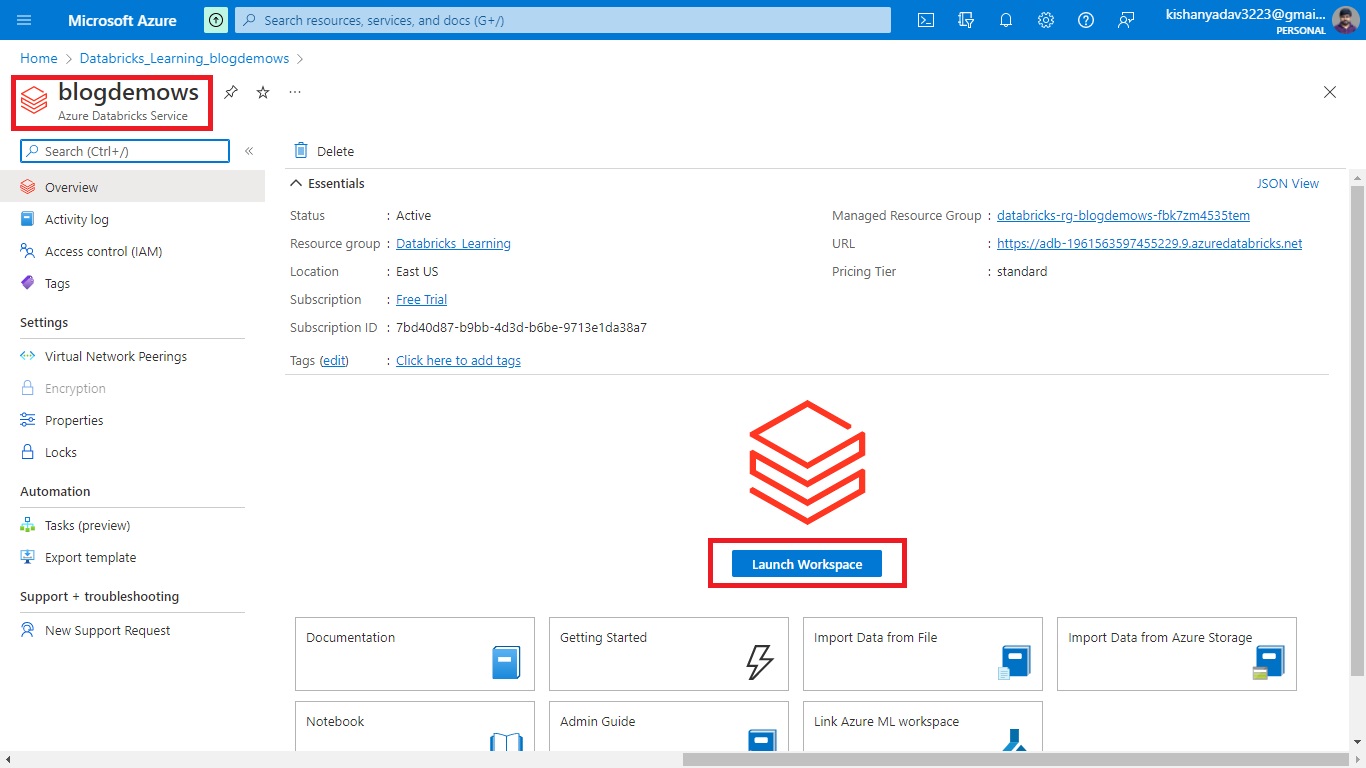Viewport: 1366px width, 768px height.
Task: Open the Free Trial subscription link
Action: point(421,299)
